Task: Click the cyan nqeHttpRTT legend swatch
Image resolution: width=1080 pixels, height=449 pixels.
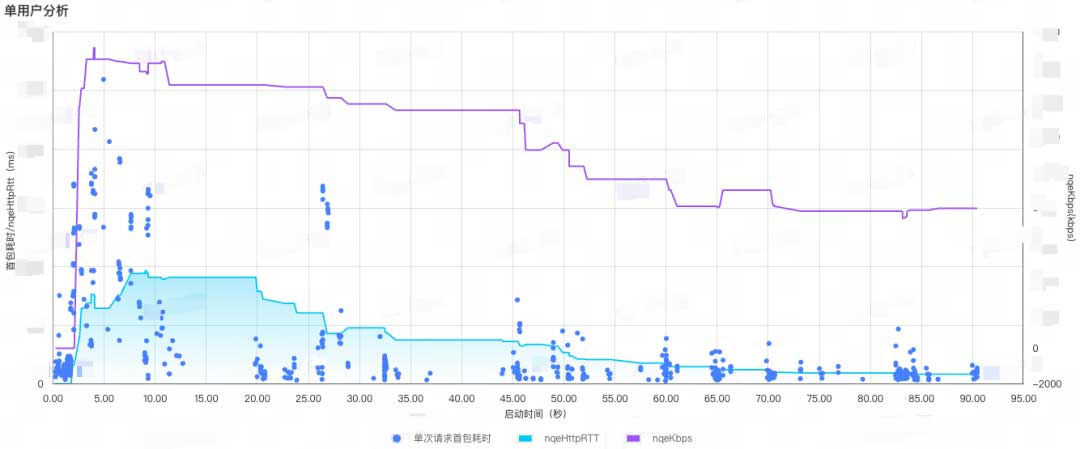Action: 527,438
